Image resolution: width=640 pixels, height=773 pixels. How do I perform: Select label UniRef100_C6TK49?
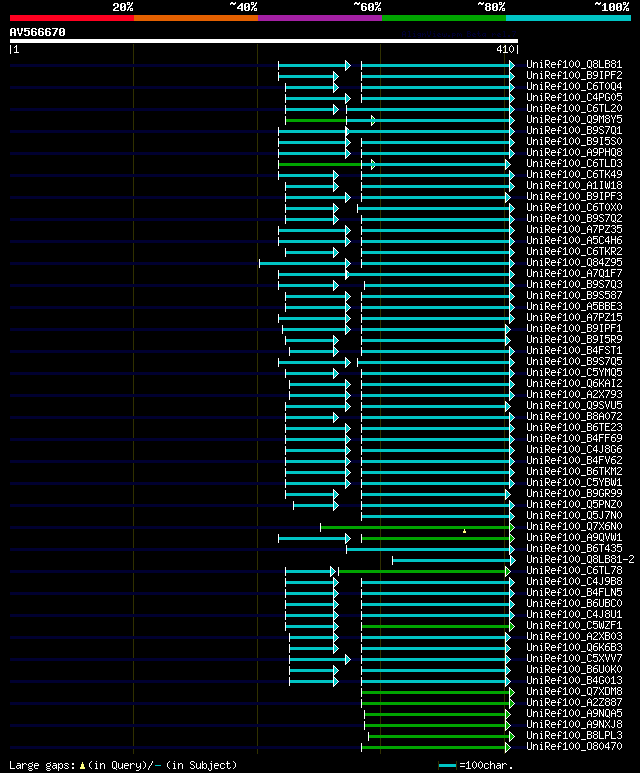(574, 175)
